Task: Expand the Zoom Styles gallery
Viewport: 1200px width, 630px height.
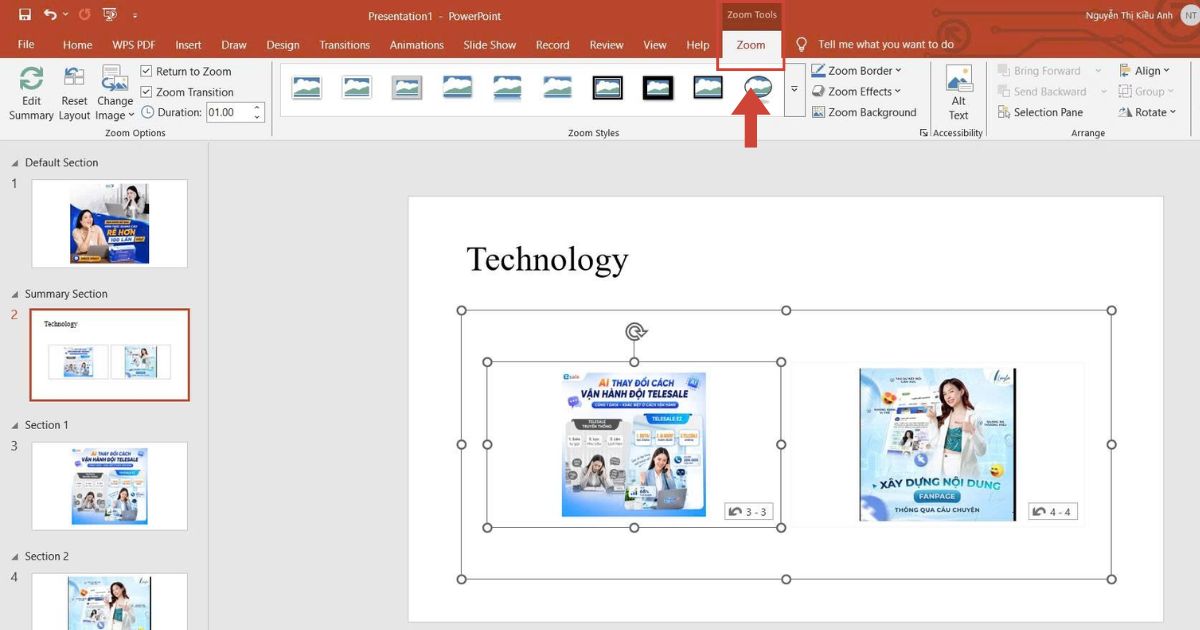Action: click(794, 89)
